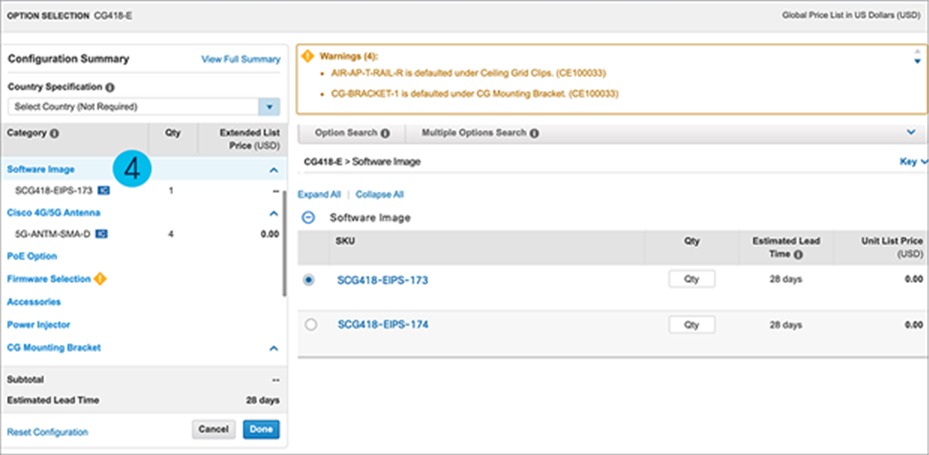Screen dimensions: 929x455
Task: Click the badge icon beside SCG418-EIPS-173 in summary
Action: 103,191
